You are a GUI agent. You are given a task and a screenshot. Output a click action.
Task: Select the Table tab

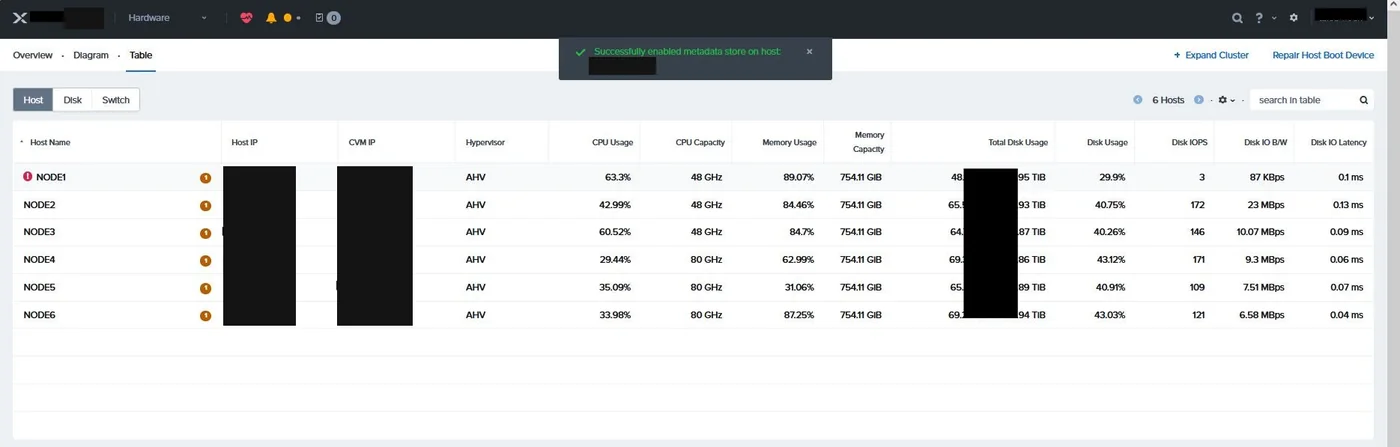coord(141,55)
